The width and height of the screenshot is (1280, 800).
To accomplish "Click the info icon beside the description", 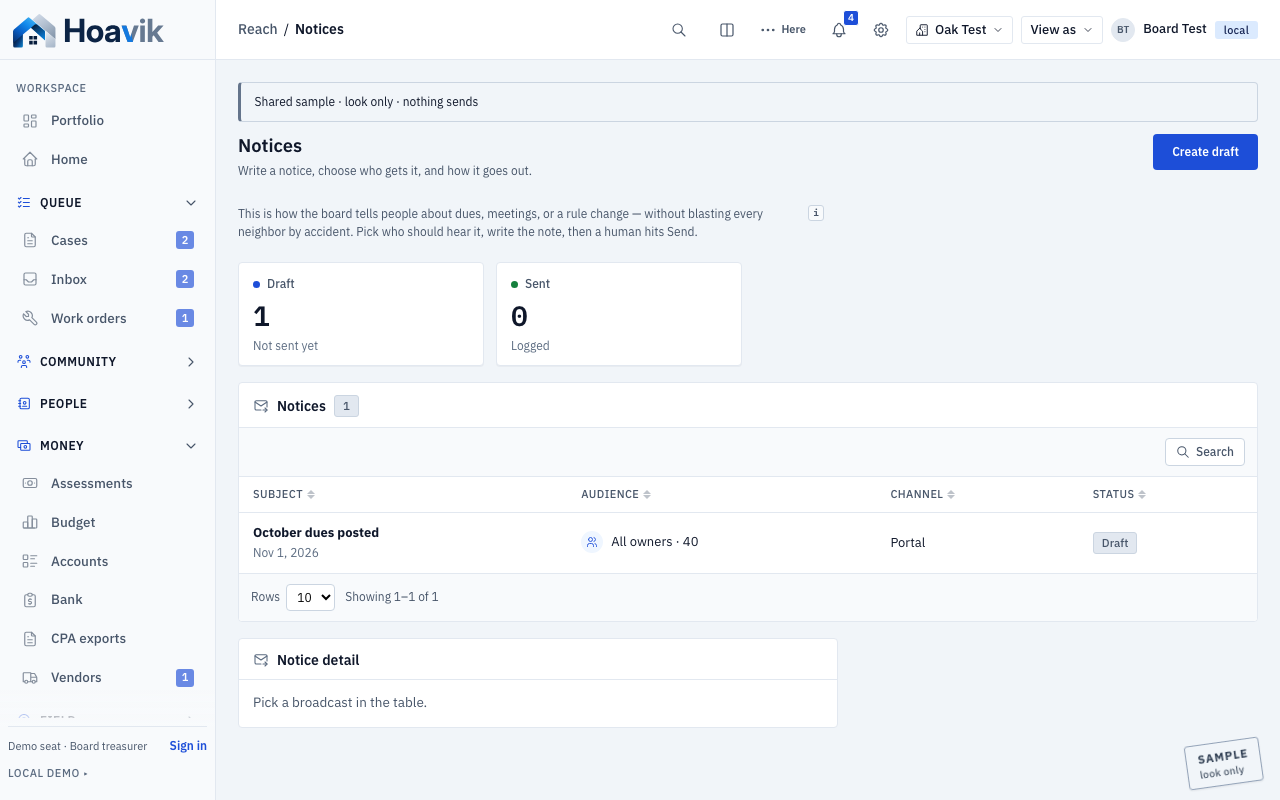I will click(816, 213).
